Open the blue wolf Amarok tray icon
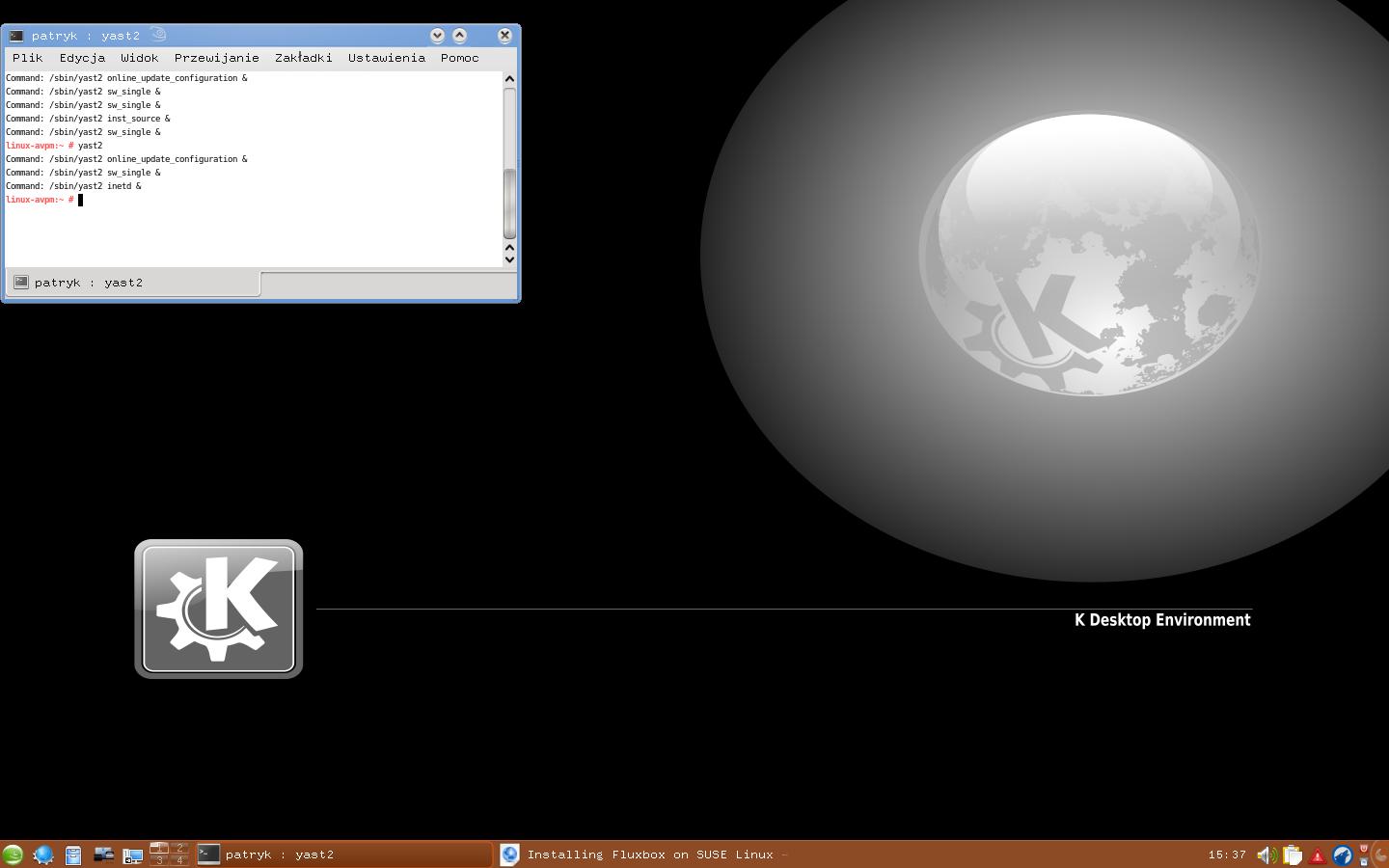The image size is (1389, 868). 1342,855
